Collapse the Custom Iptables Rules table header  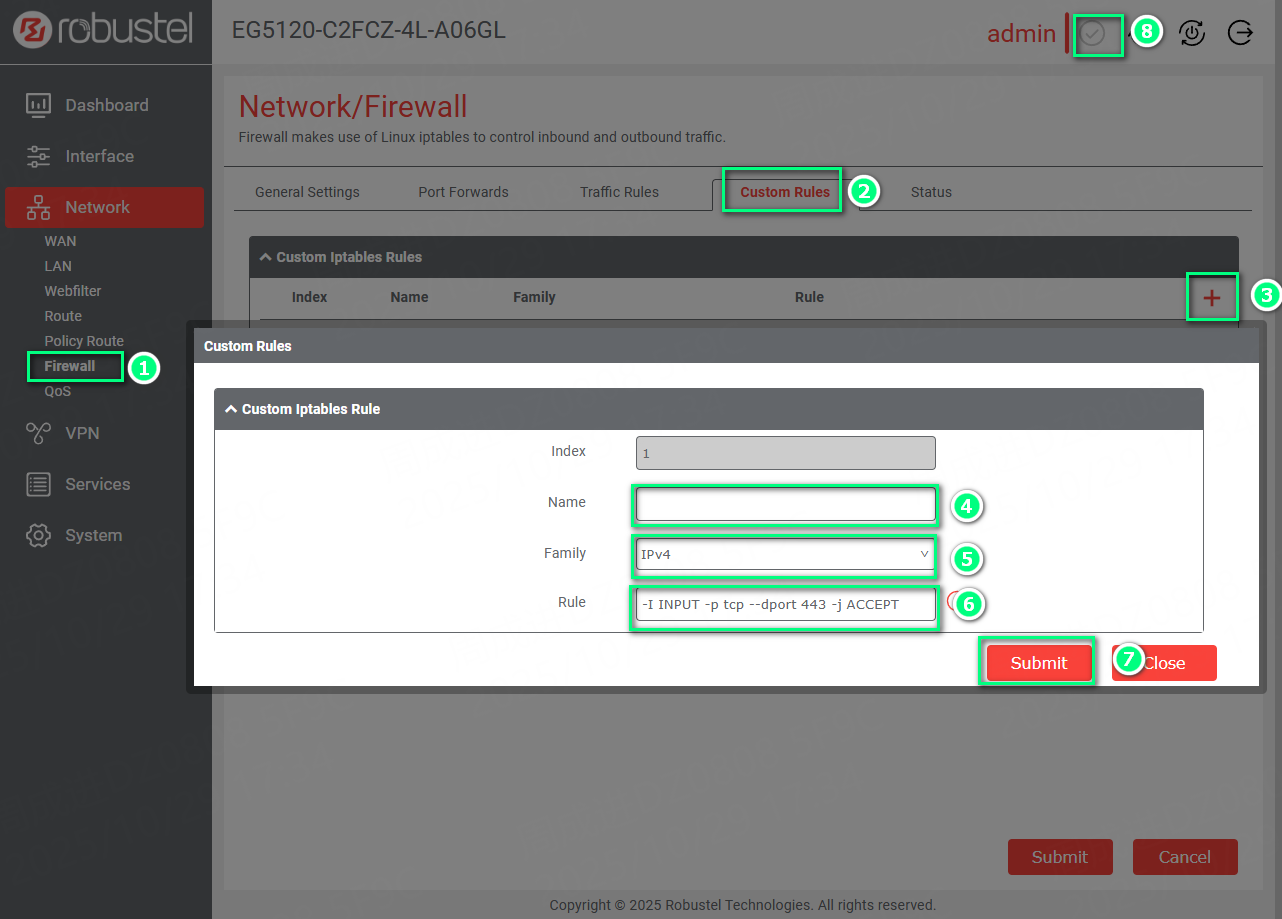pyautogui.click(x=266, y=257)
